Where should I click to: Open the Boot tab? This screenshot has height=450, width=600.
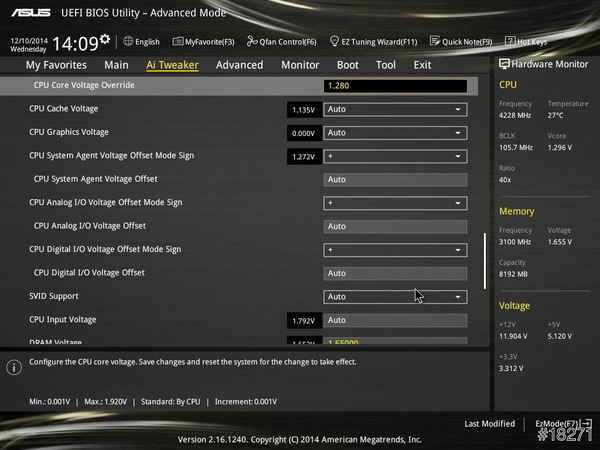tap(348, 65)
